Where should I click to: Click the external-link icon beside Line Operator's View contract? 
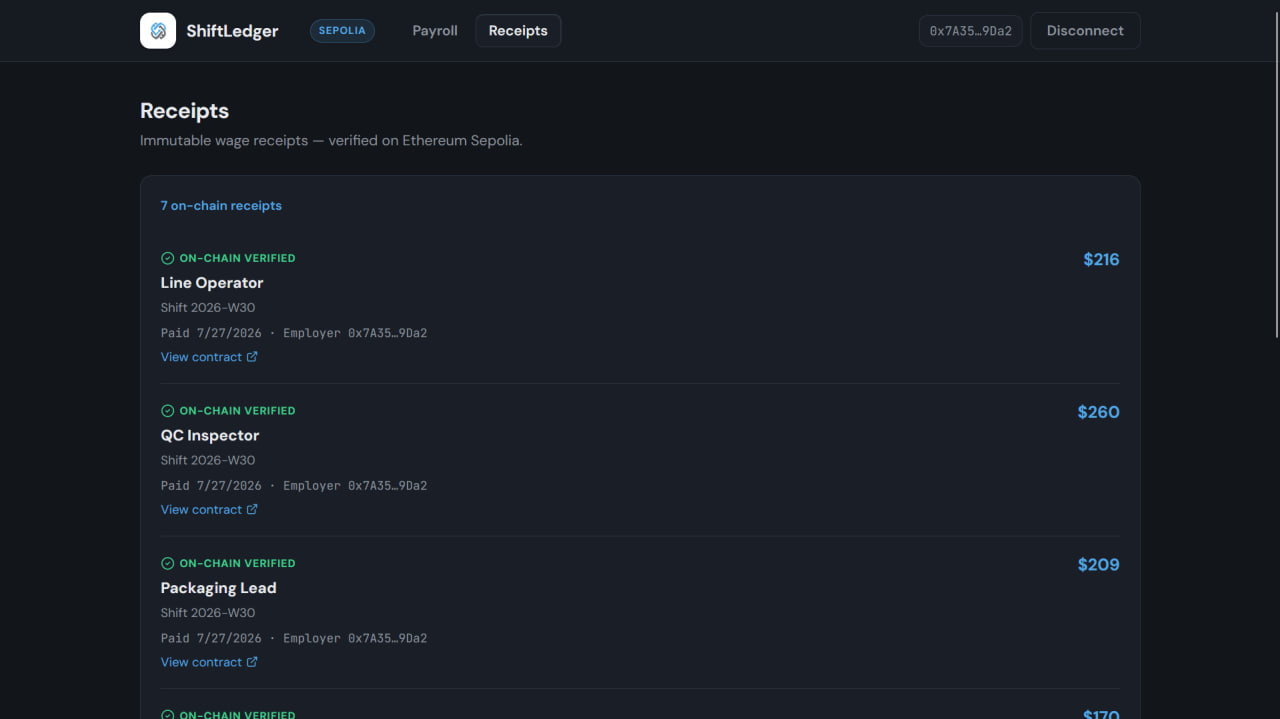[252, 357]
